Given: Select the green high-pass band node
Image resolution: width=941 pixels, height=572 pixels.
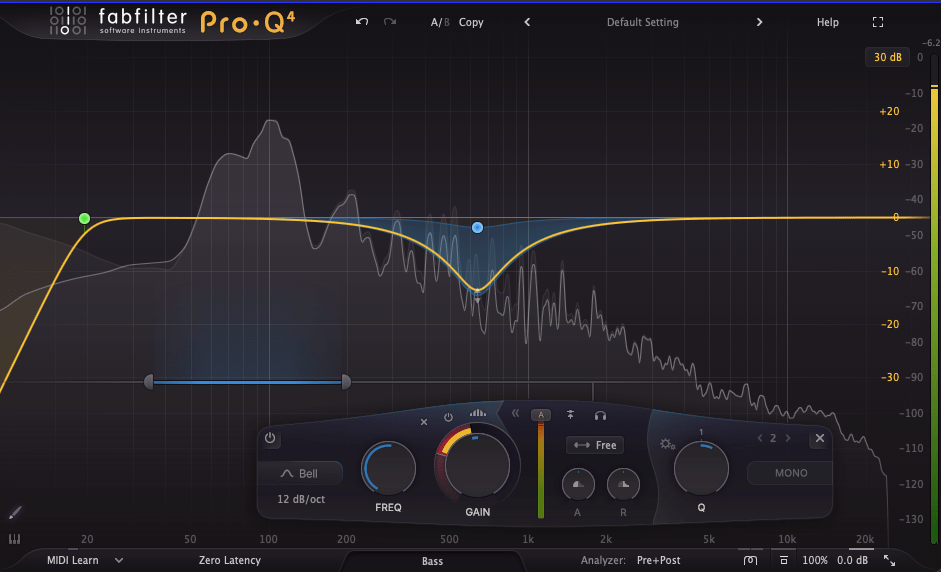Looking at the screenshot, I should pos(84,218).
